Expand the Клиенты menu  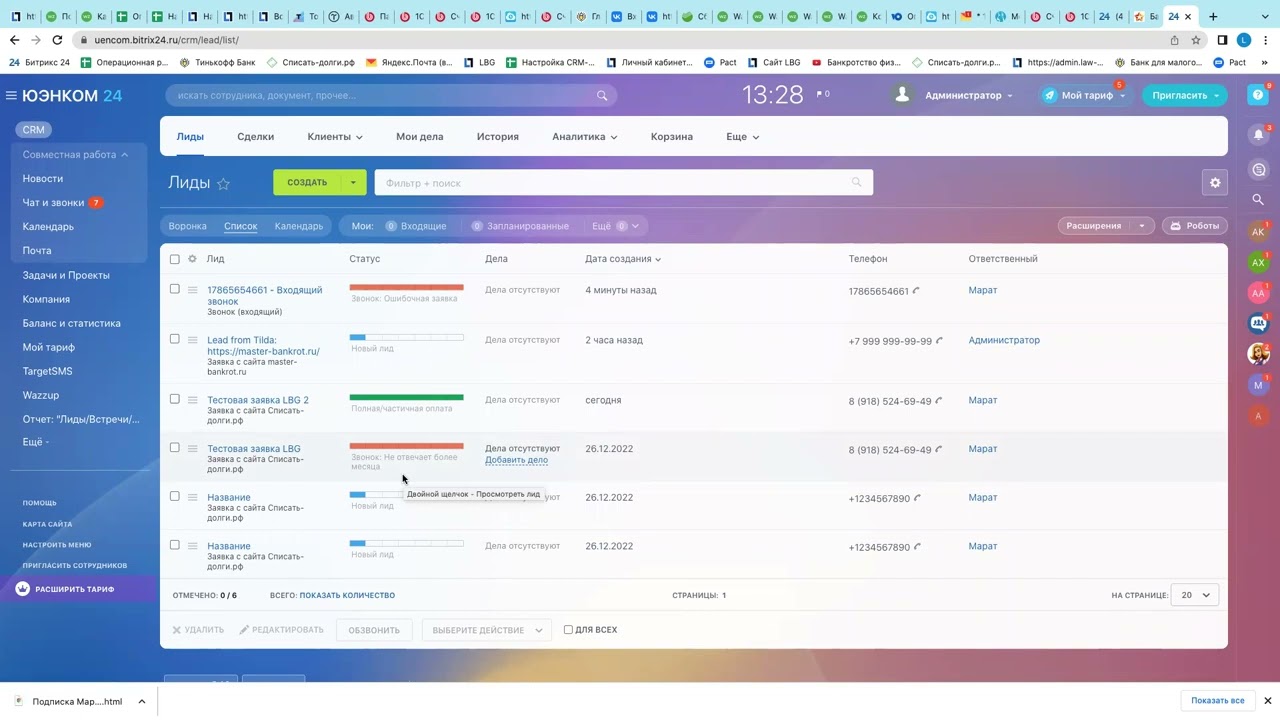click(x=335, y=137)
